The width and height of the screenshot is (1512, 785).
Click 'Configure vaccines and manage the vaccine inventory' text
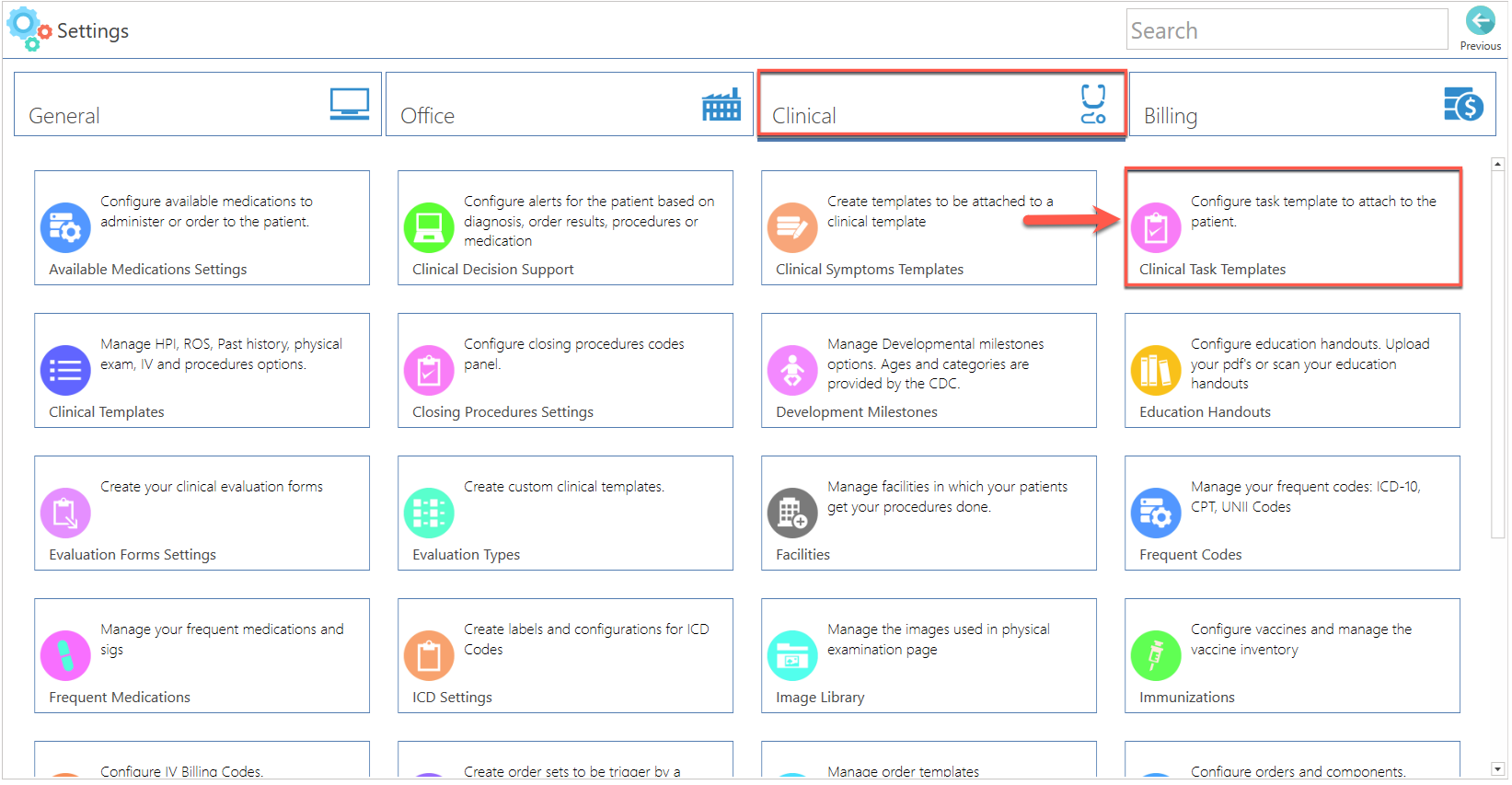pos(1301,639)
